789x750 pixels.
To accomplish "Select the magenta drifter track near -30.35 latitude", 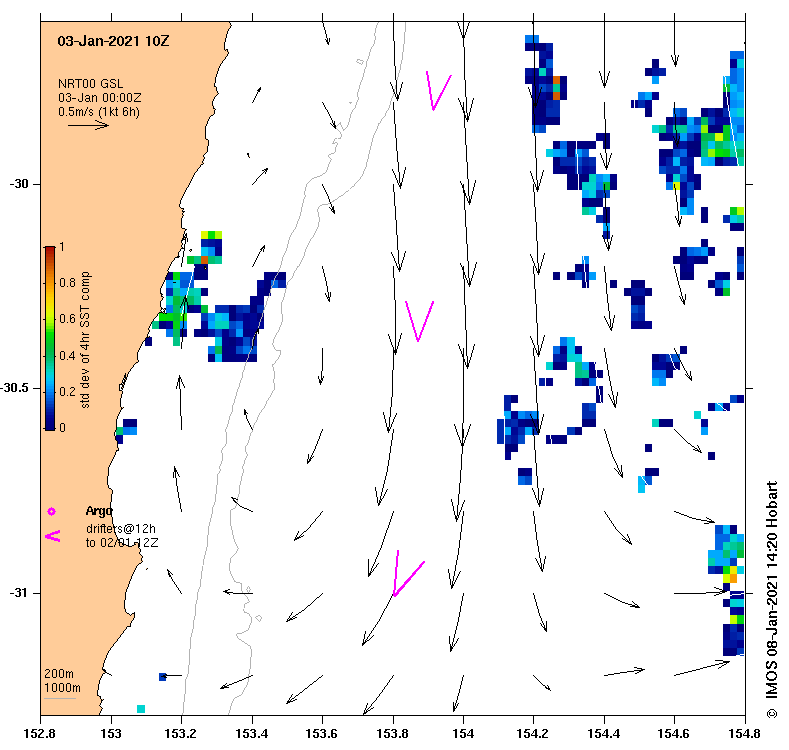I will 419,321.
